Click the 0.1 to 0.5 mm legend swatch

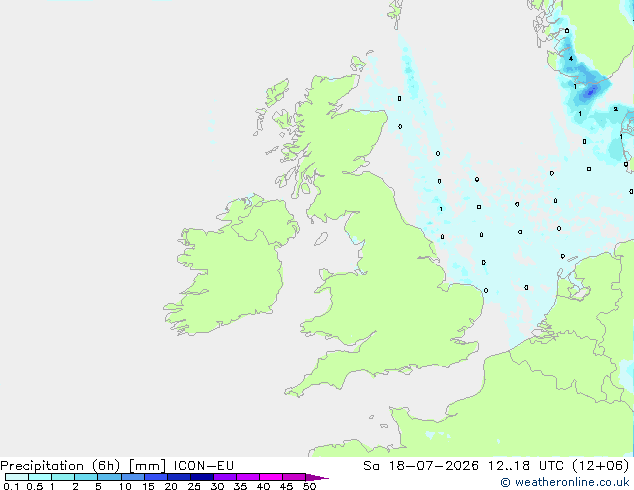[x=17, y=477]
